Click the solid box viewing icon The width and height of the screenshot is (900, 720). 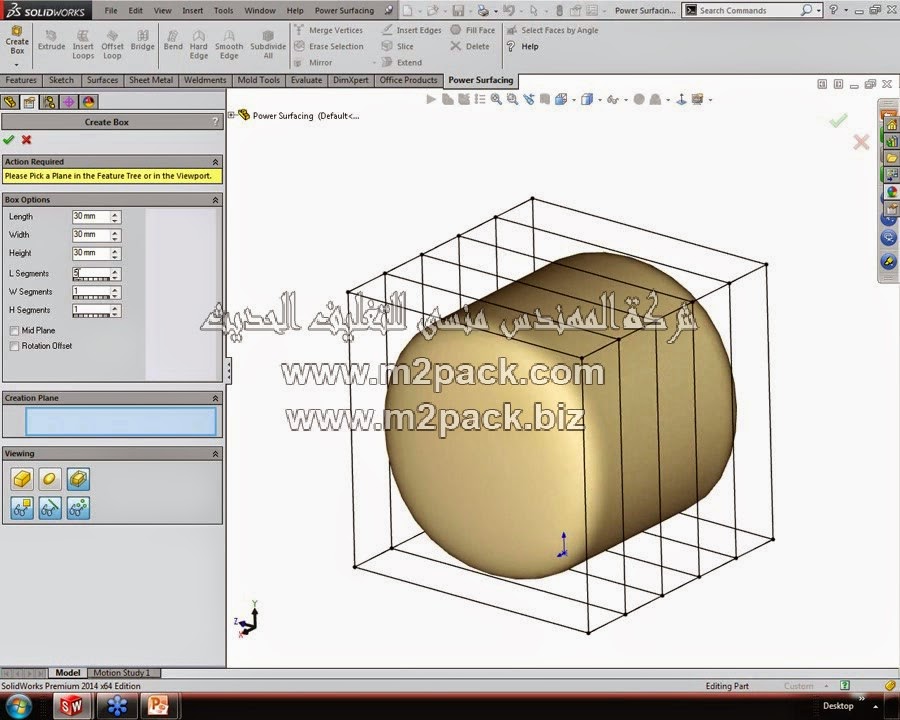[22, 479]
